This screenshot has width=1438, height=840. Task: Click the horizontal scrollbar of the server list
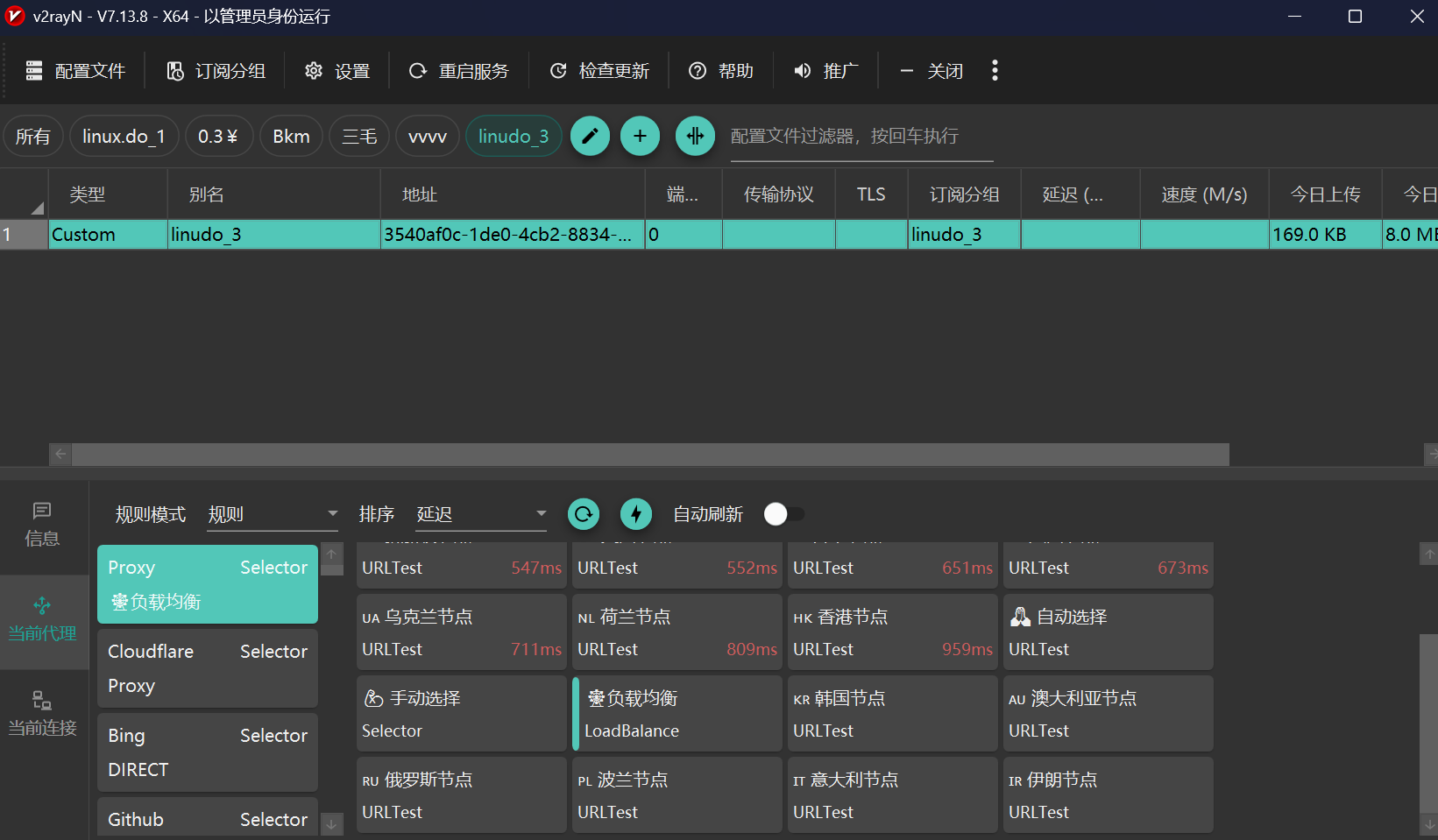point(650,454)
